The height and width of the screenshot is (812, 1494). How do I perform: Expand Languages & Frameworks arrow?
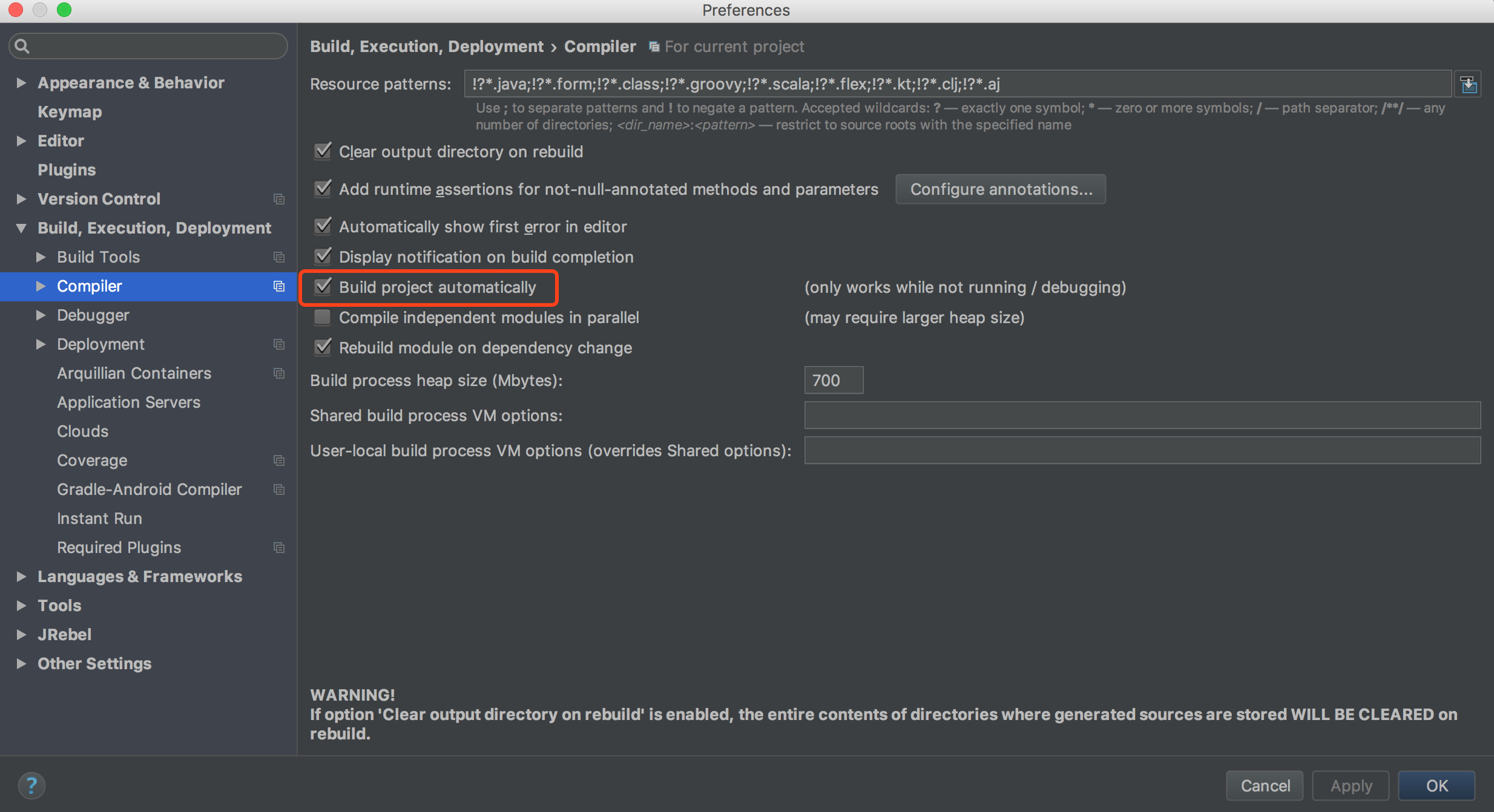pos(21,576)
